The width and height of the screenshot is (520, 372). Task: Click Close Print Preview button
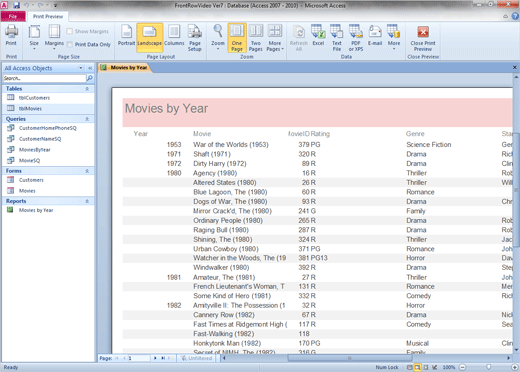click(x=423, y=38)
